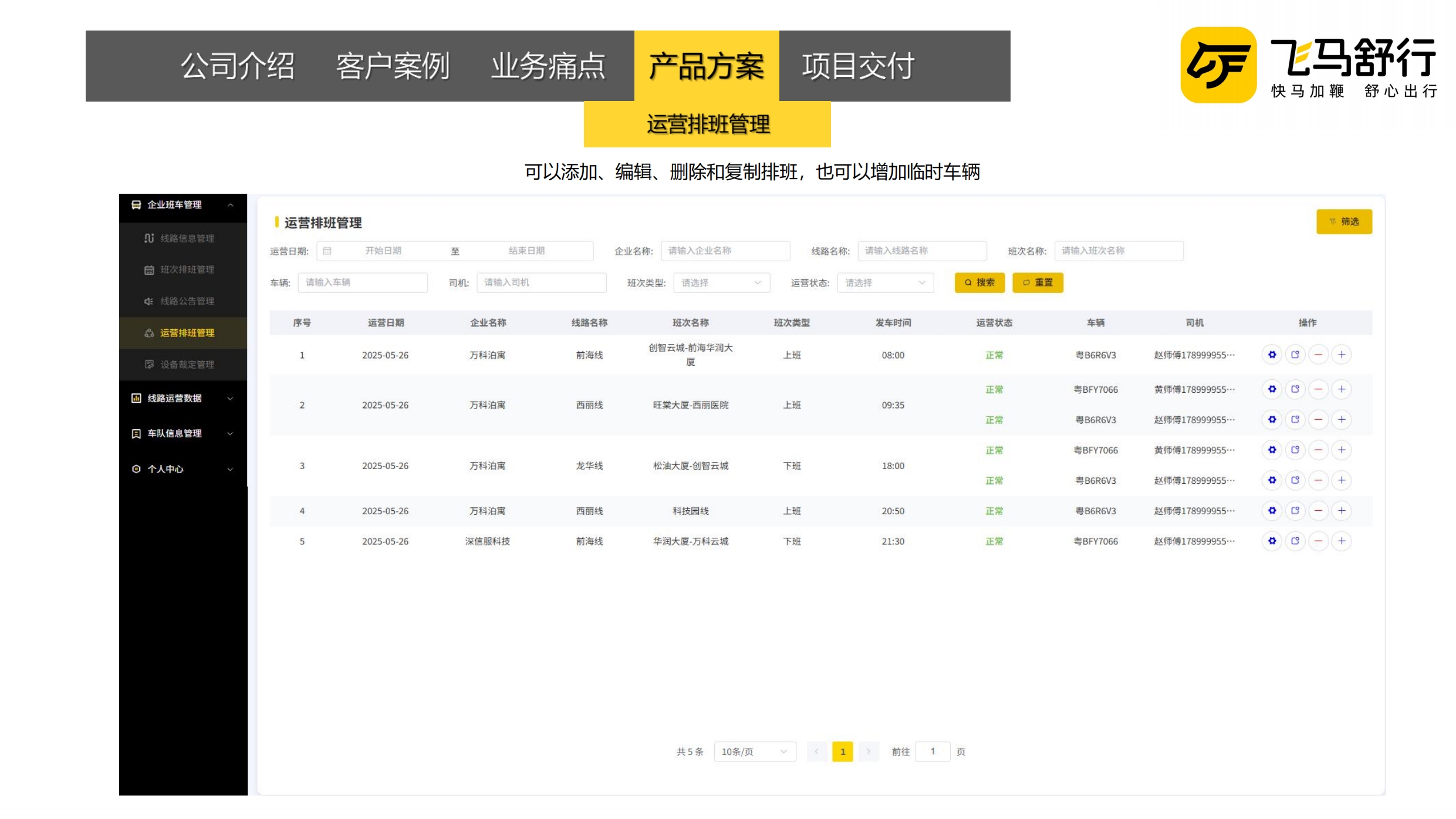Image resolution: width=1456 pixels, height=819 pixels.
Task: Remove the 09:35 黄师傅 粤BFY7066 entry
Action: [x=1318, y=389]
